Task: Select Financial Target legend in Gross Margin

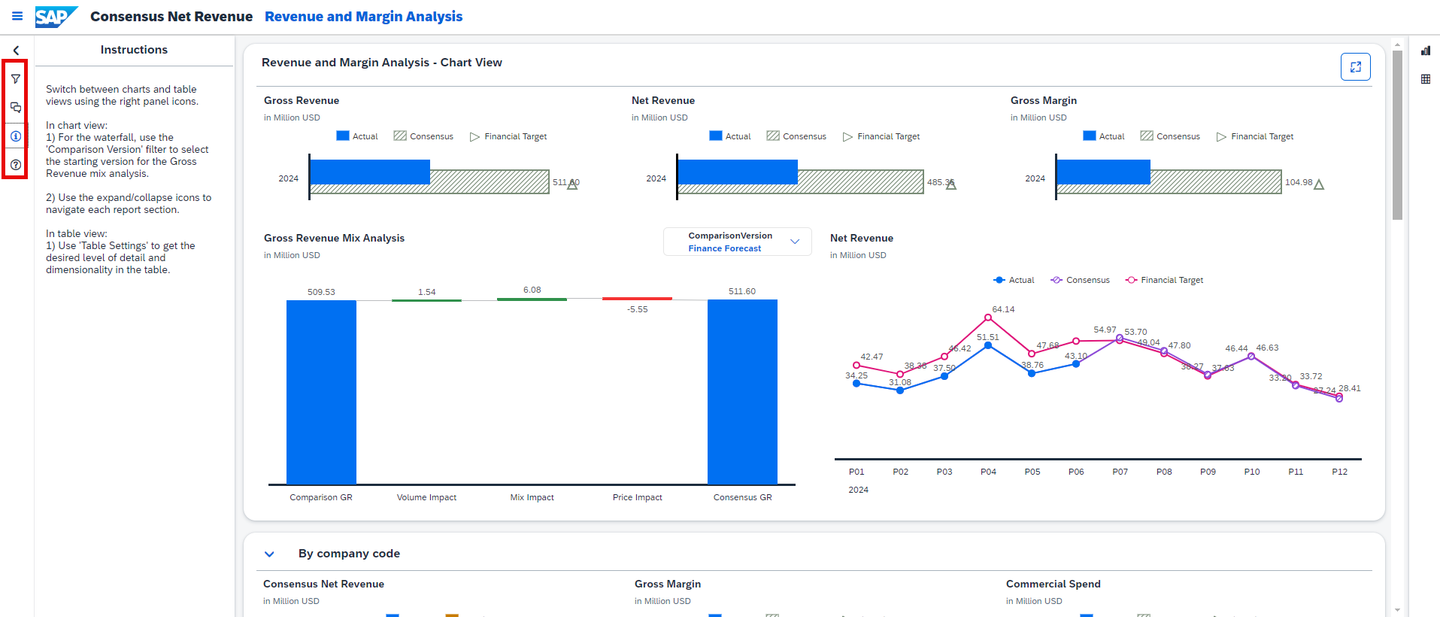Action: click(1254, 136)
